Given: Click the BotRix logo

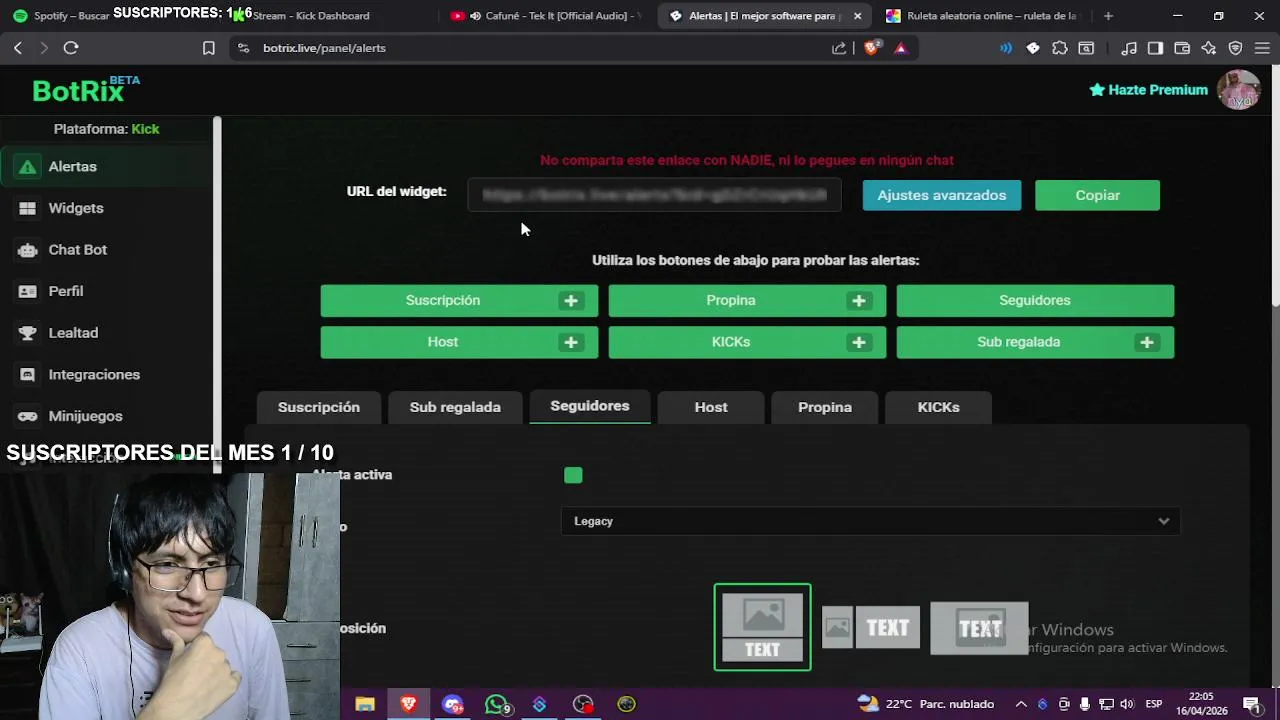Looking at the screenshot, I should (86, 90).
